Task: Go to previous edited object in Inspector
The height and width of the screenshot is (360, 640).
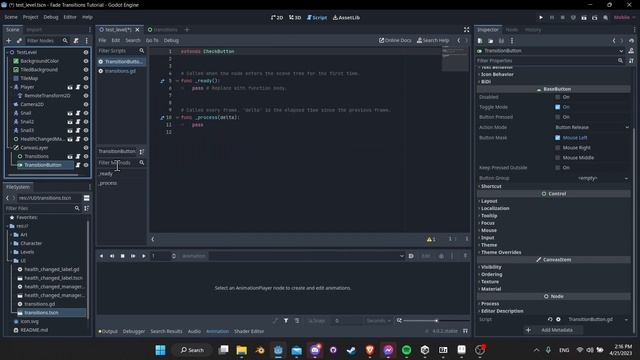Action: coord(614,41)
